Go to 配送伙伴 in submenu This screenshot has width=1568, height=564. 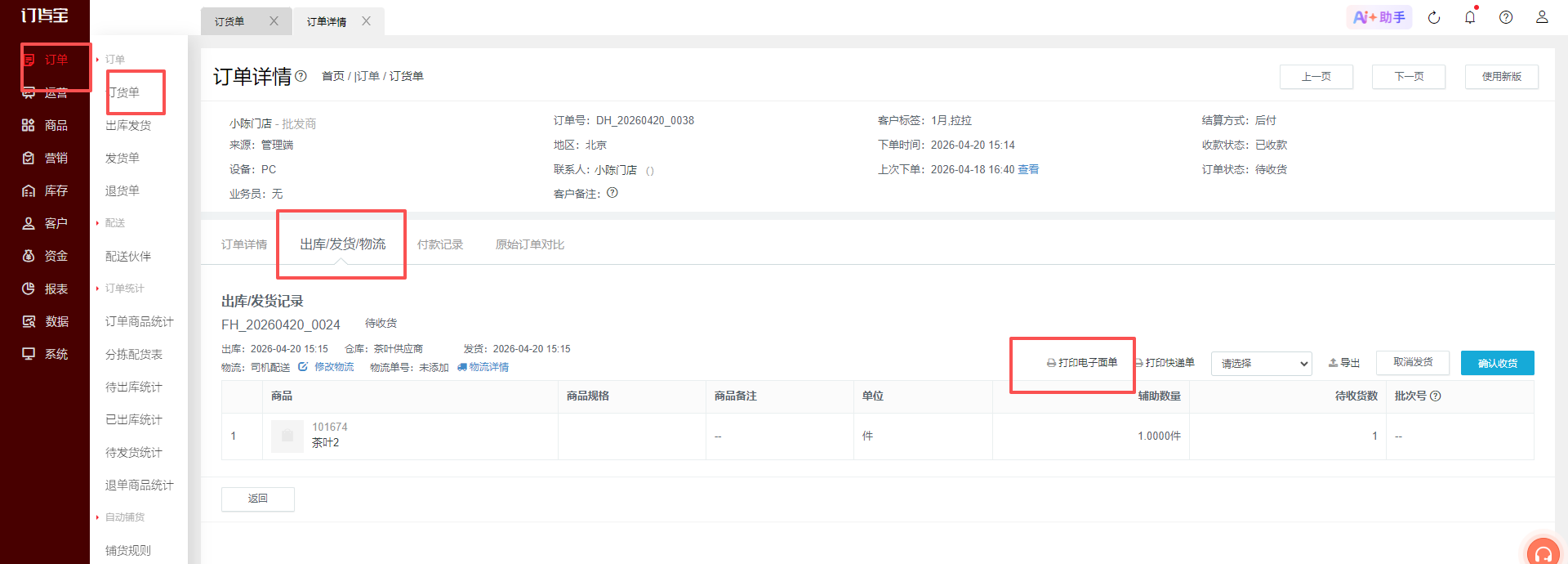pyautogui.click(x=128, y=256)
